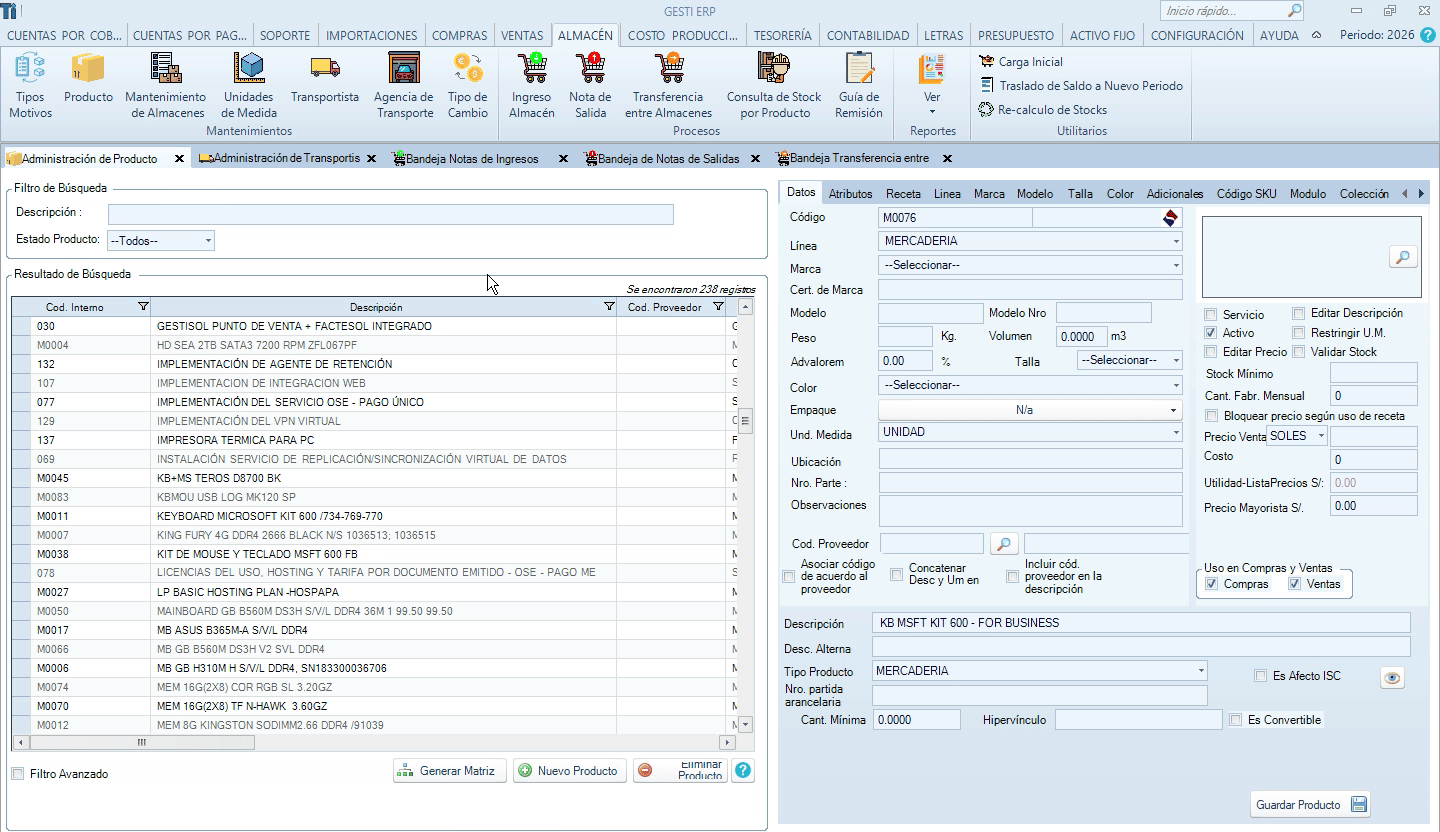This screenshot has height=832, width=1440.
Task: Switch to the CONTABILIDAD ribbon tab
Action: point(868,35)
